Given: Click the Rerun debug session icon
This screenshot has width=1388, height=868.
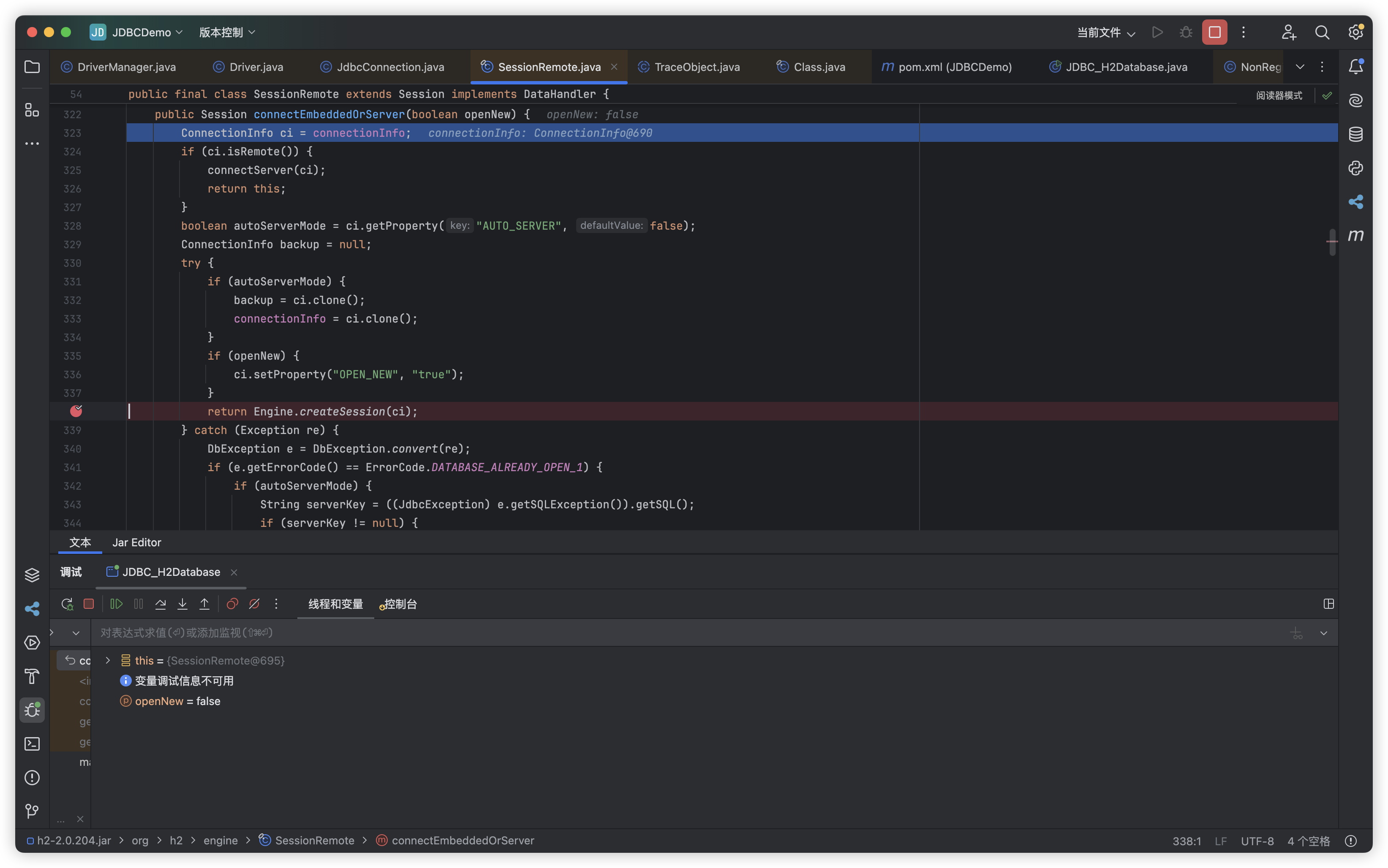Looking at the screenshot, I should pyautogui.click(x=67, y=604).
